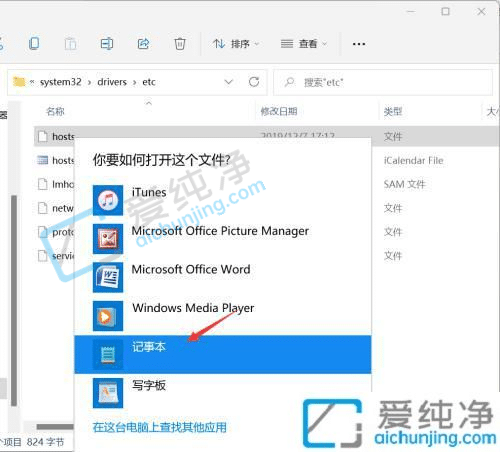This screenshot has height=452, width=500.
Task: Choose iTunes icon in open-with list
Action: point(108,200)
